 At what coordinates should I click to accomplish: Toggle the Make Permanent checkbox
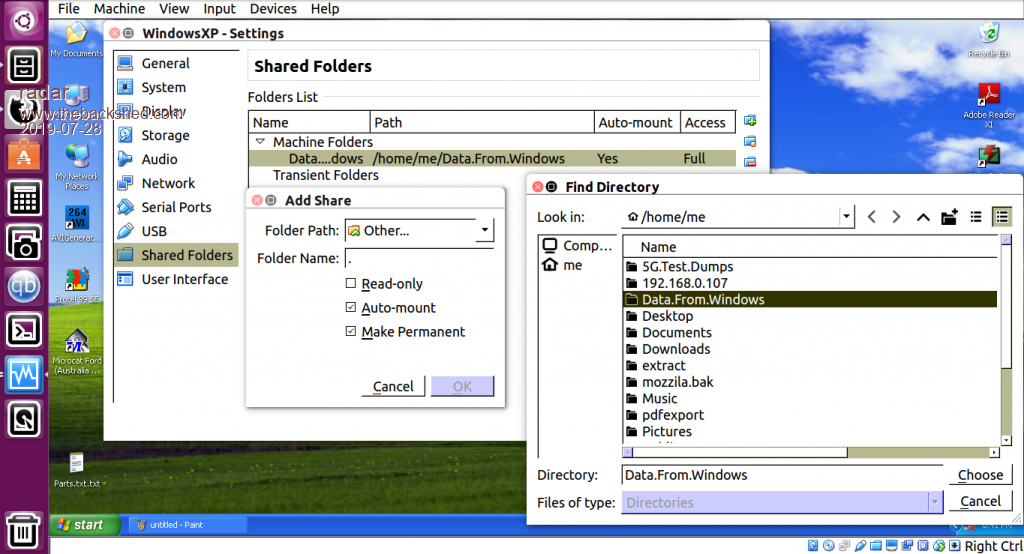pyautogui.click(x=351, y=332)
